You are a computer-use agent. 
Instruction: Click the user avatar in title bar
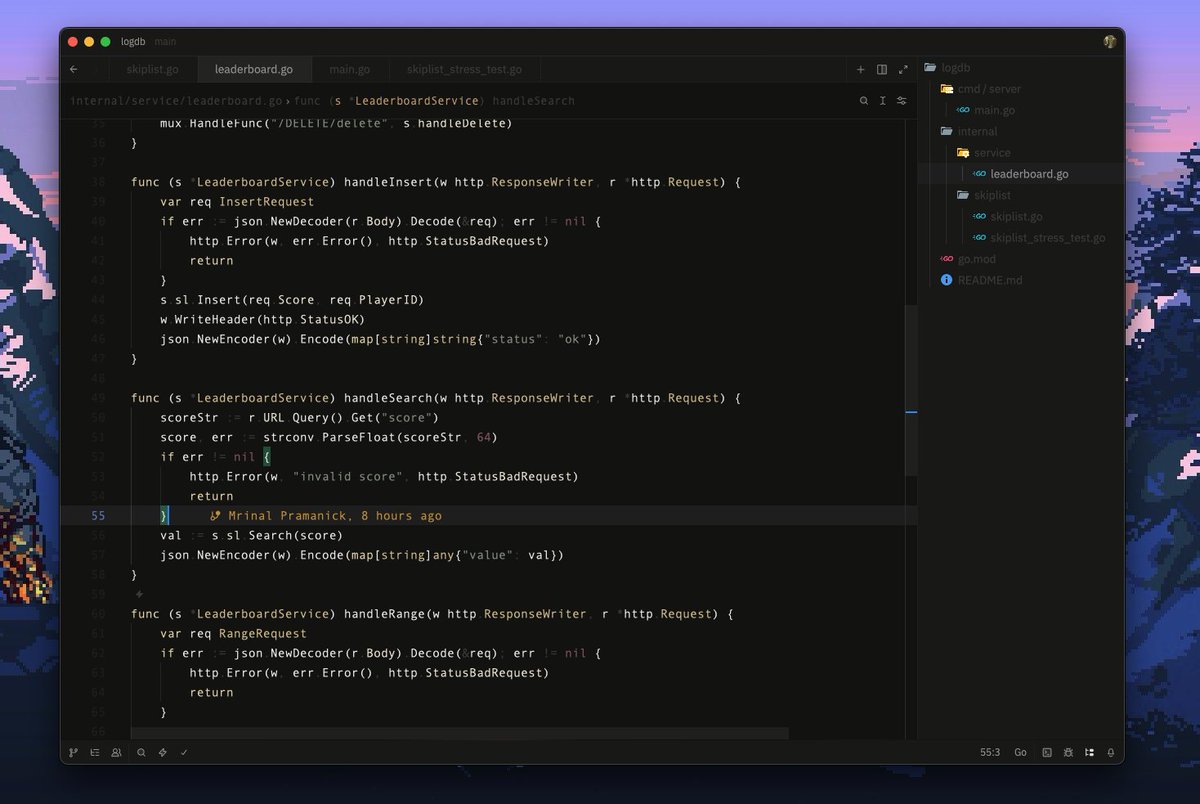(1110, 41)
